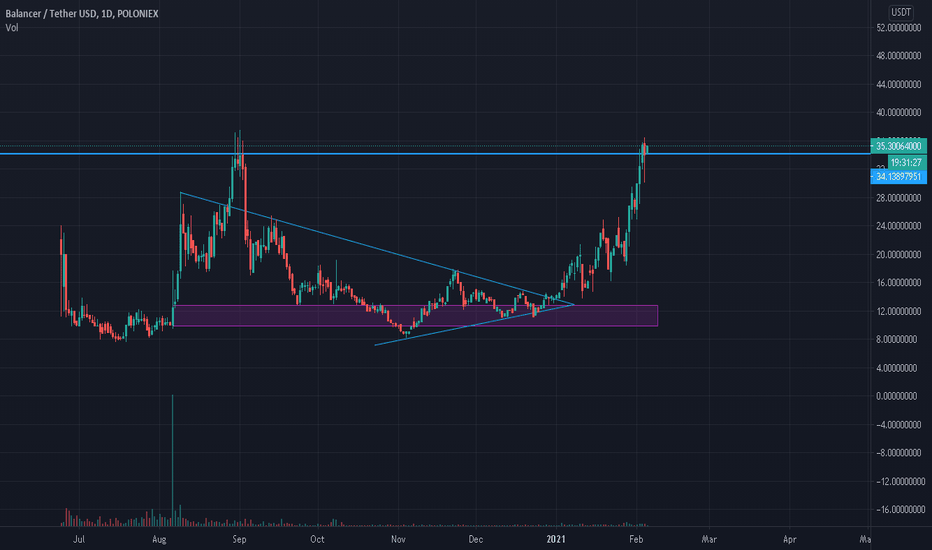The image size is (932, 550).
Task: Click the Oct label on time axis
Action: point(317,539)
